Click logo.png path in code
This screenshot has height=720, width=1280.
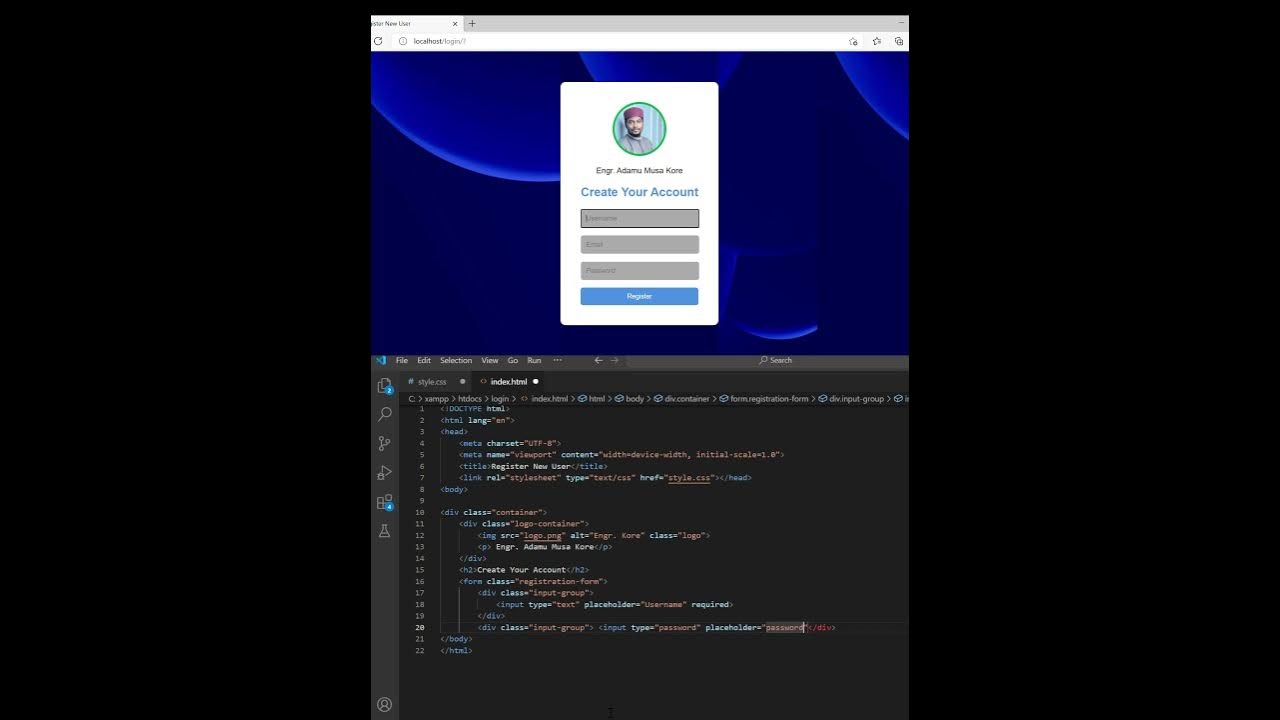click(545, 535)
